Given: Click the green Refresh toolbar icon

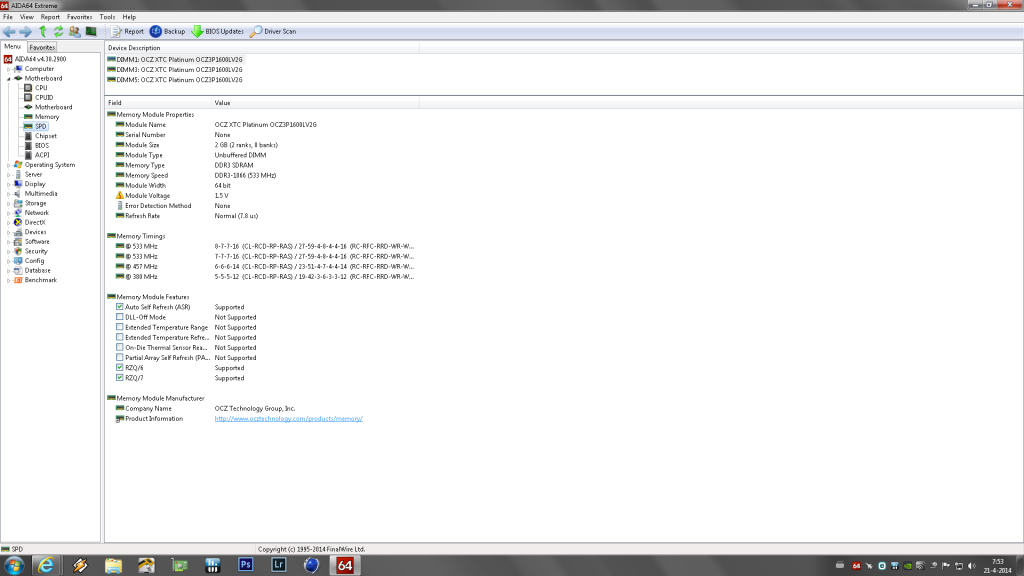Looking at the screenshot, I should click(59, 32).
